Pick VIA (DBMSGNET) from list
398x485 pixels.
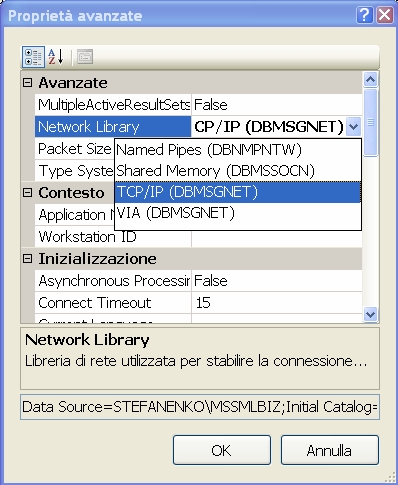click(238, 213)
